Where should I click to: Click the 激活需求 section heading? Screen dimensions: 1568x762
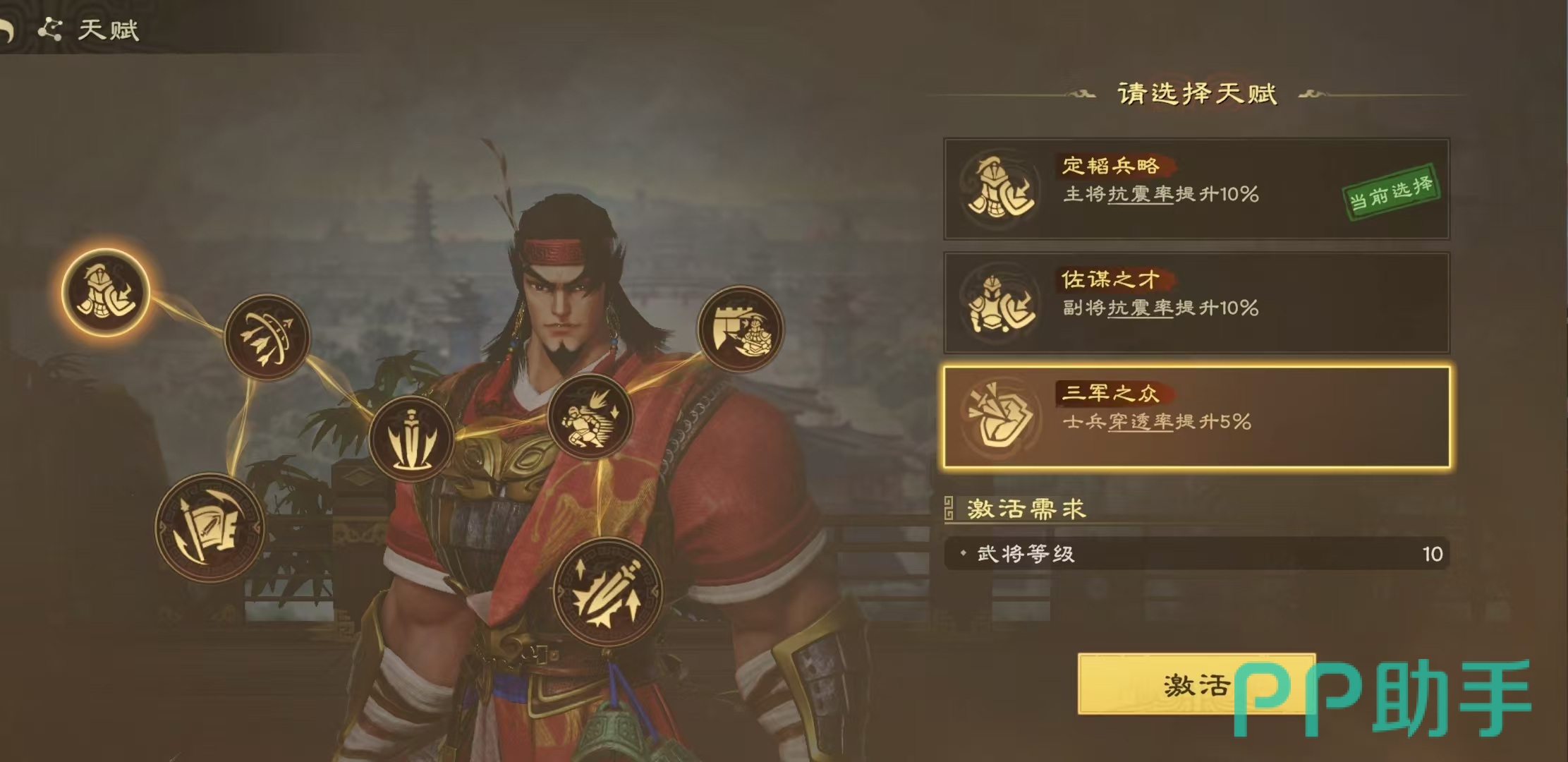click(1026, 509)
